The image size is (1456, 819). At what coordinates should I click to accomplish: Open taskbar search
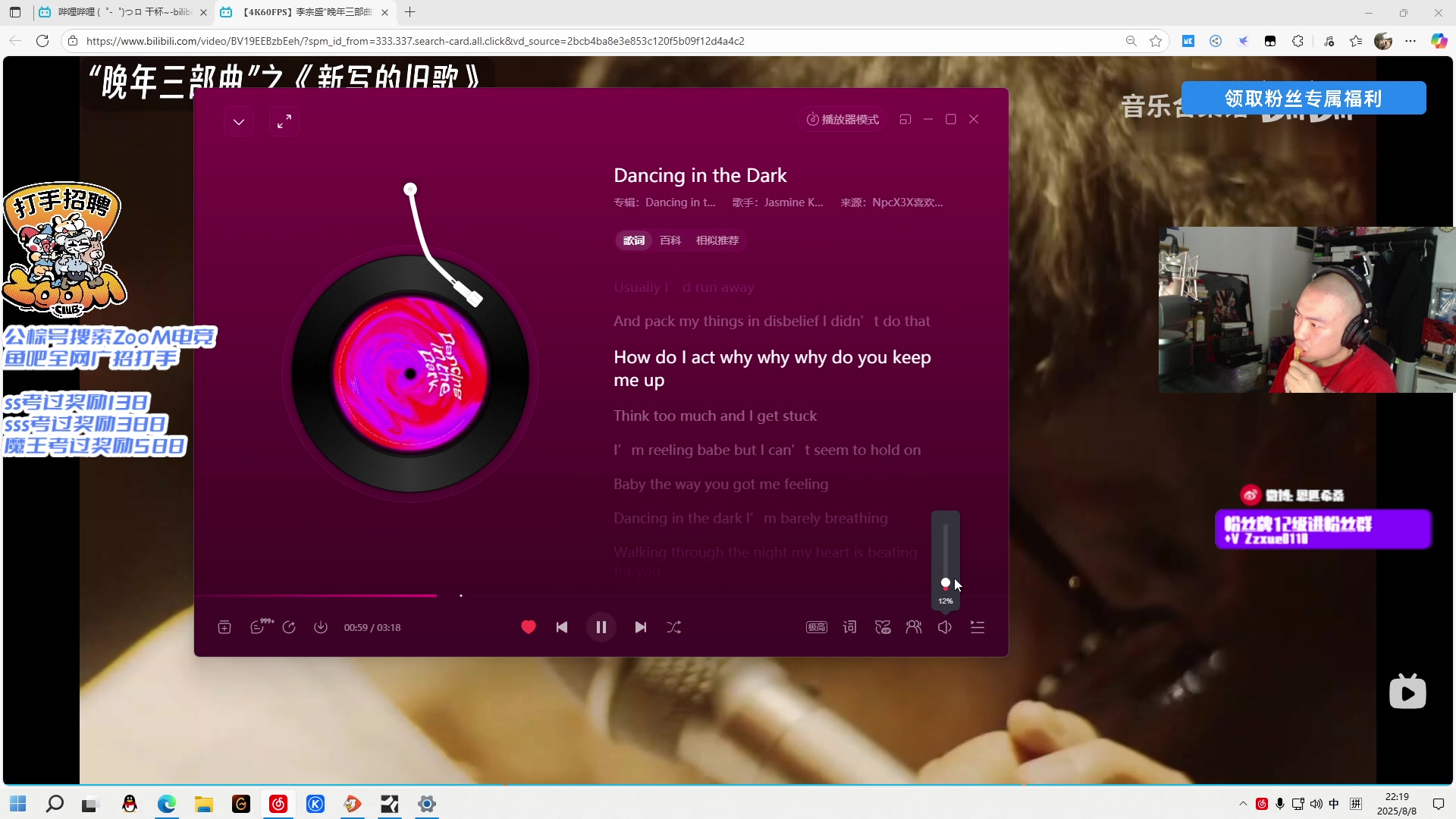(x=55, y=804)
